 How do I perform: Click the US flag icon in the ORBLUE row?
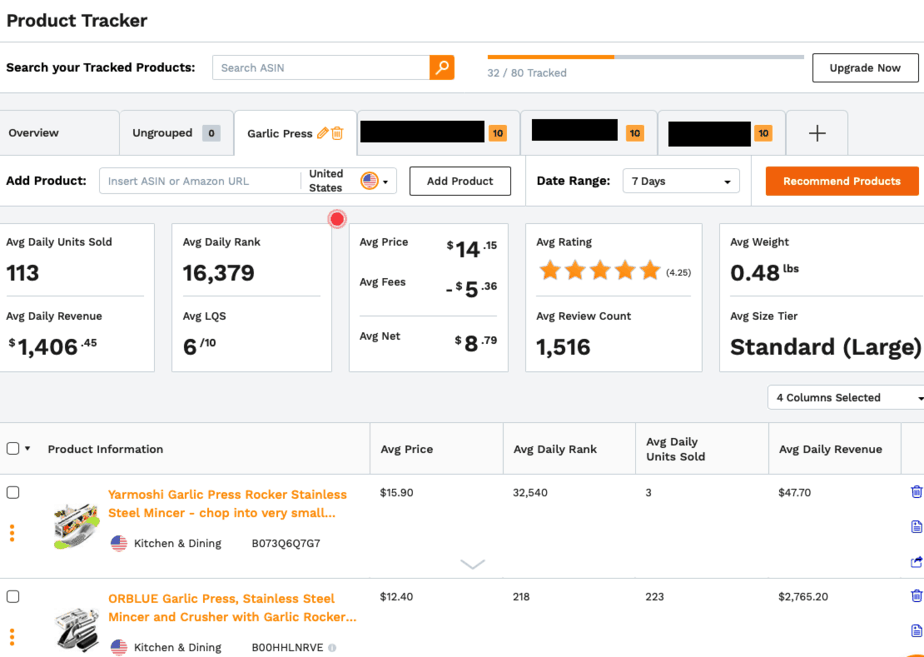point(119,648)
